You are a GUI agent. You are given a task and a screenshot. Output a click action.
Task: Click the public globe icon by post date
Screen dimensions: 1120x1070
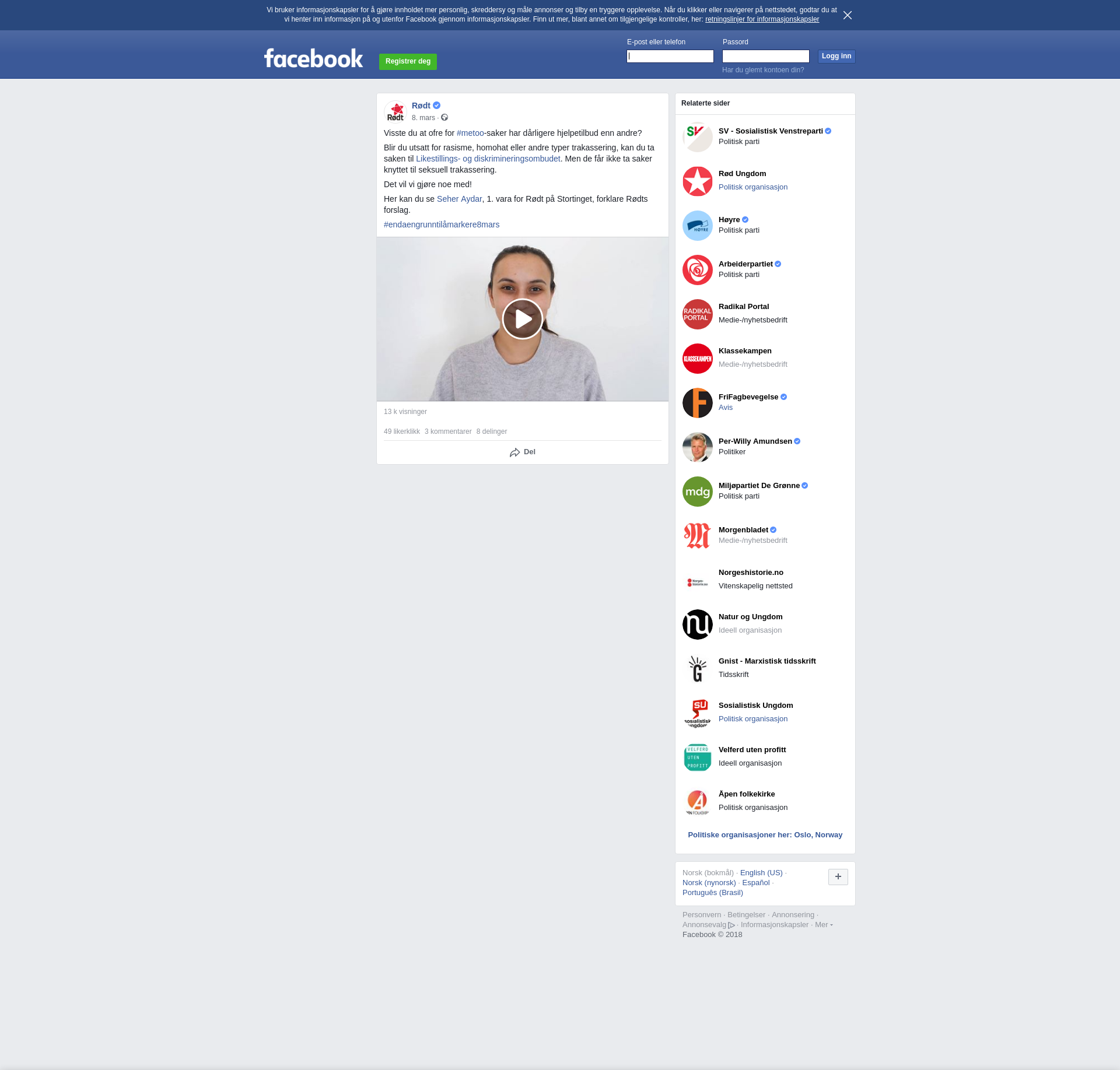444,118
